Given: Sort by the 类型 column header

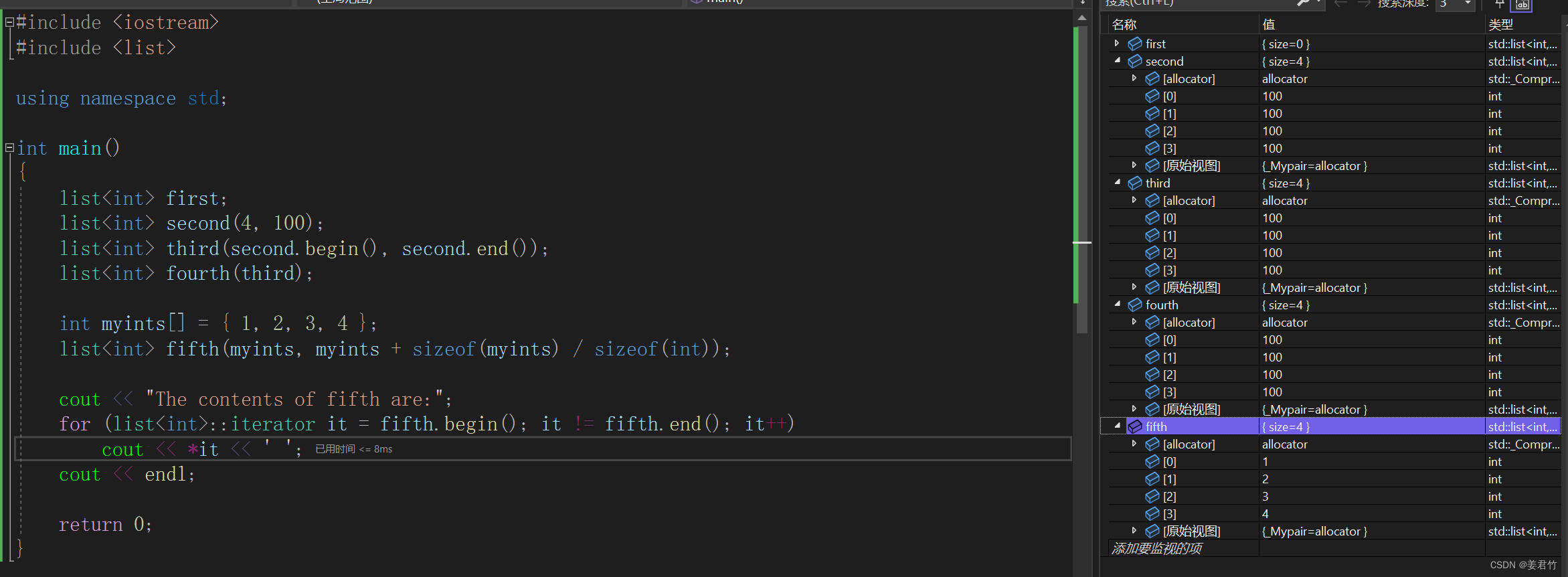Looking at the screenshot, I should coord(1525,25).
